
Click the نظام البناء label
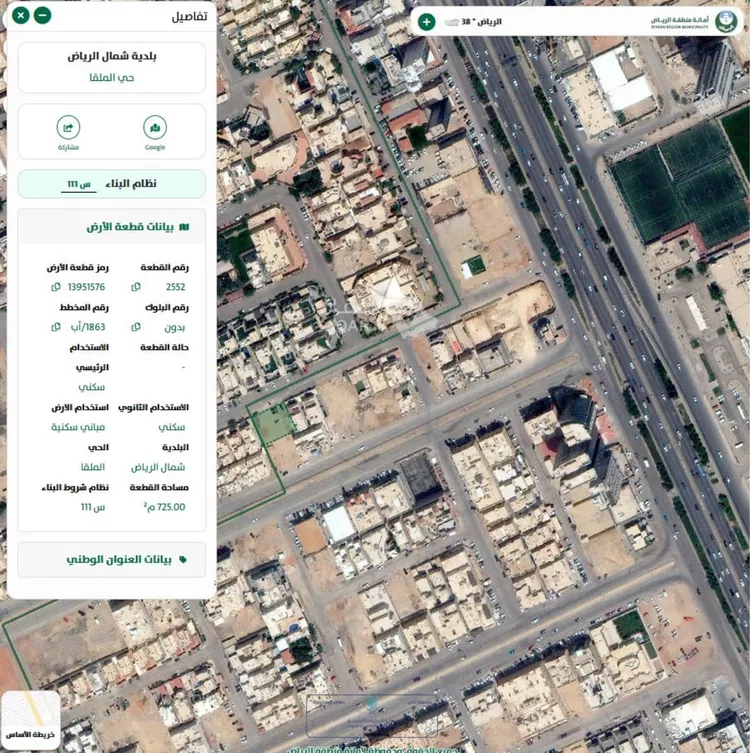(131, 184)
